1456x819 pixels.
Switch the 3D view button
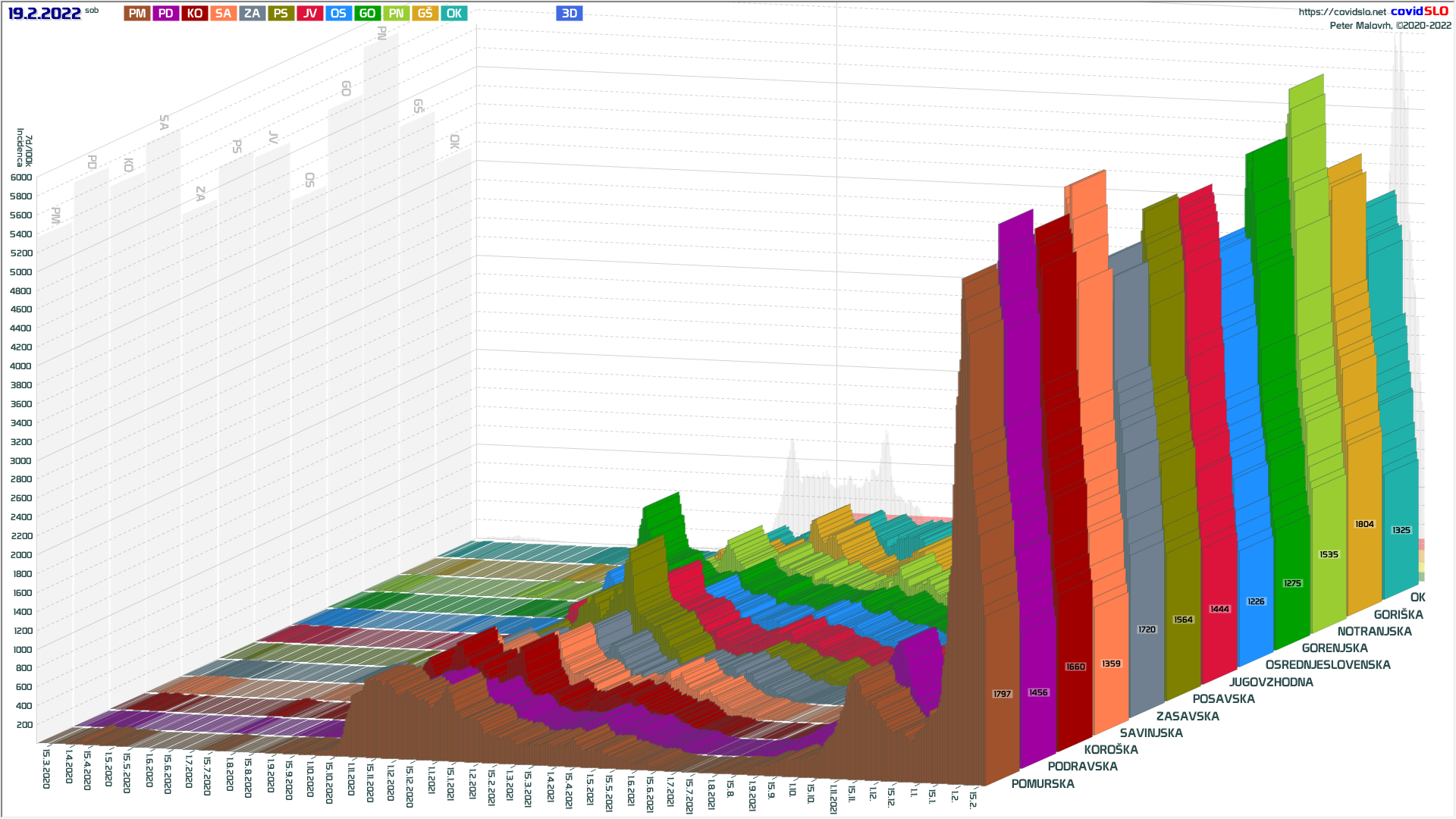tap(569, 13)
